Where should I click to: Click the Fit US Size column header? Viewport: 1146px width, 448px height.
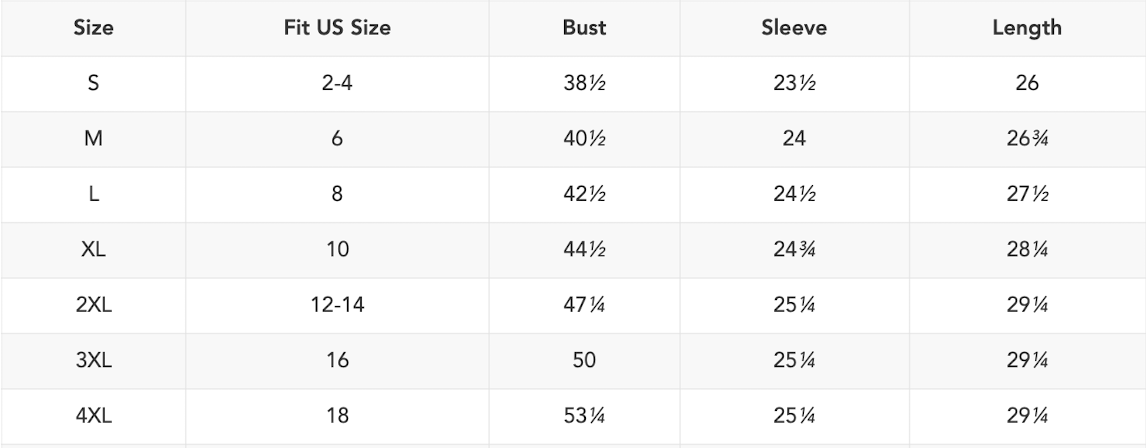tap(337, 28)
